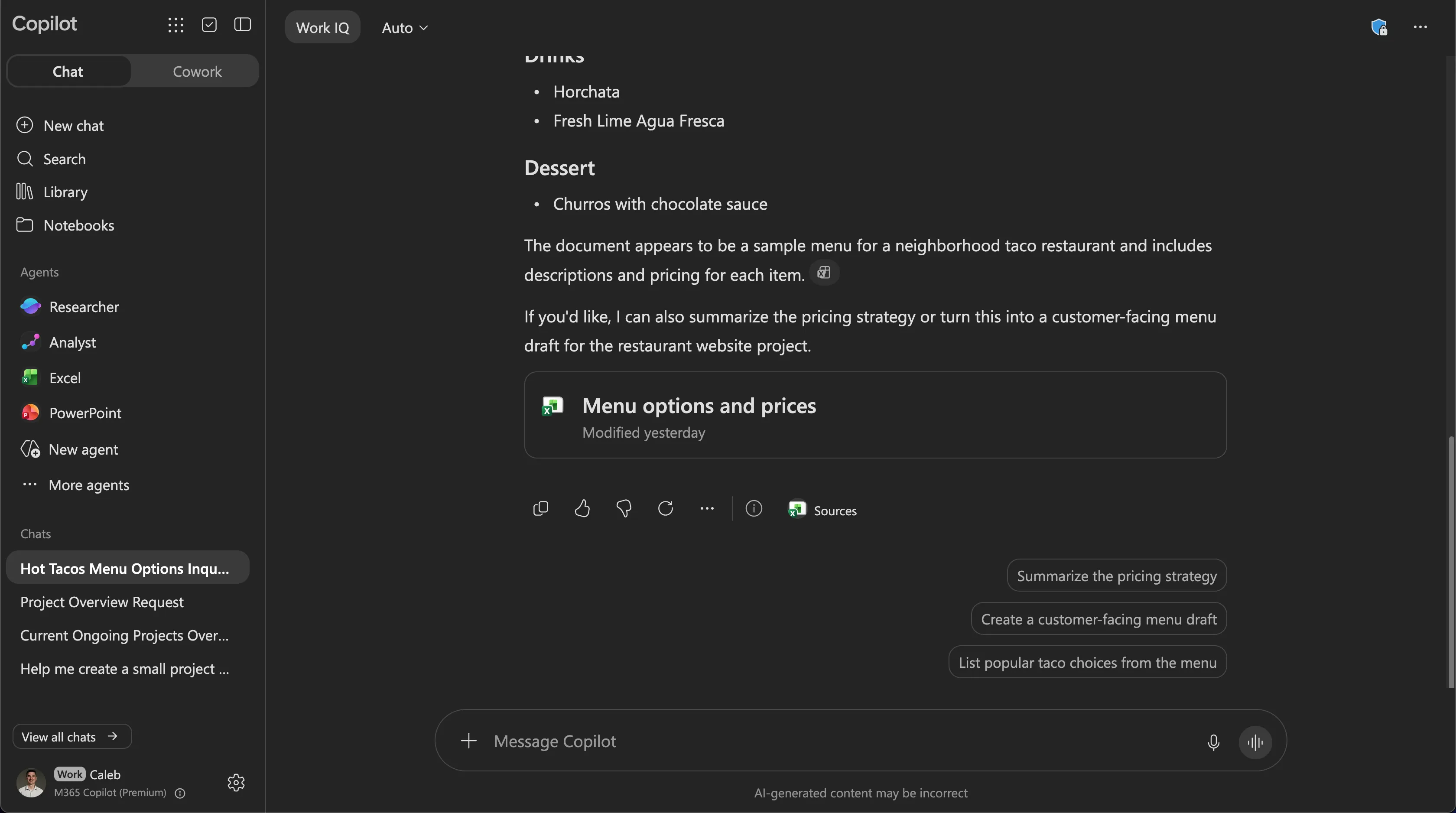Open the PowerPoint agent

click(71, 413)
